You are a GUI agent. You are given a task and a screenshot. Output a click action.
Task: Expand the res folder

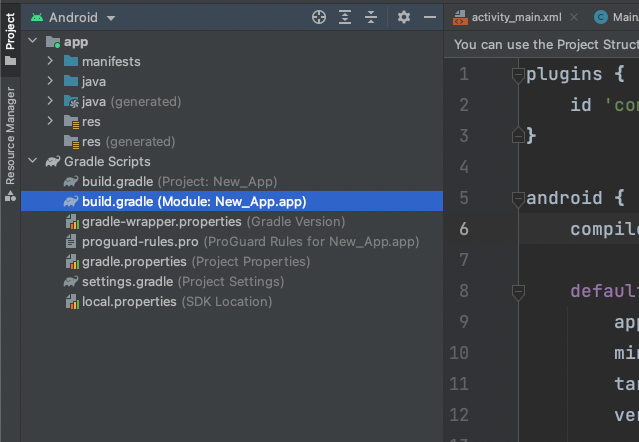click(x=50, y=121)
